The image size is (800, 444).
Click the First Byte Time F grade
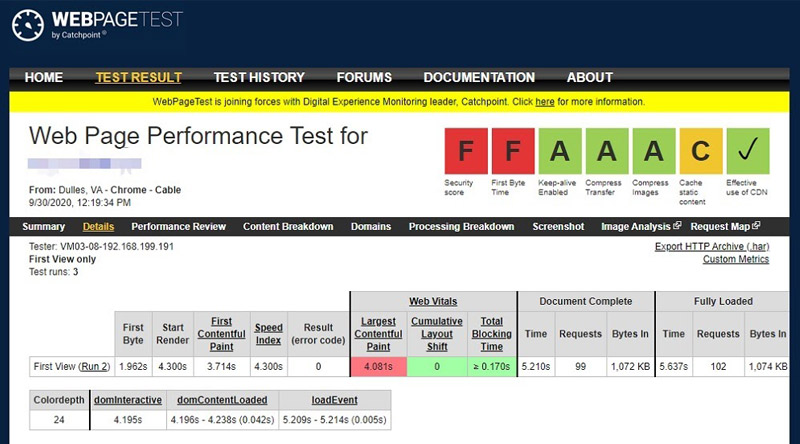point(513,151)
